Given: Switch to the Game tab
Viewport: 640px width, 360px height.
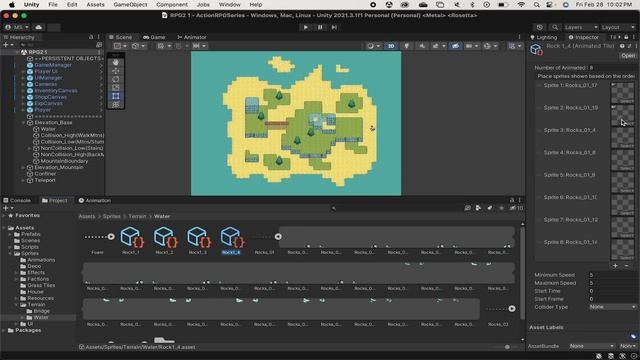Looking at the screenshot, I should (x=154, y=37).
